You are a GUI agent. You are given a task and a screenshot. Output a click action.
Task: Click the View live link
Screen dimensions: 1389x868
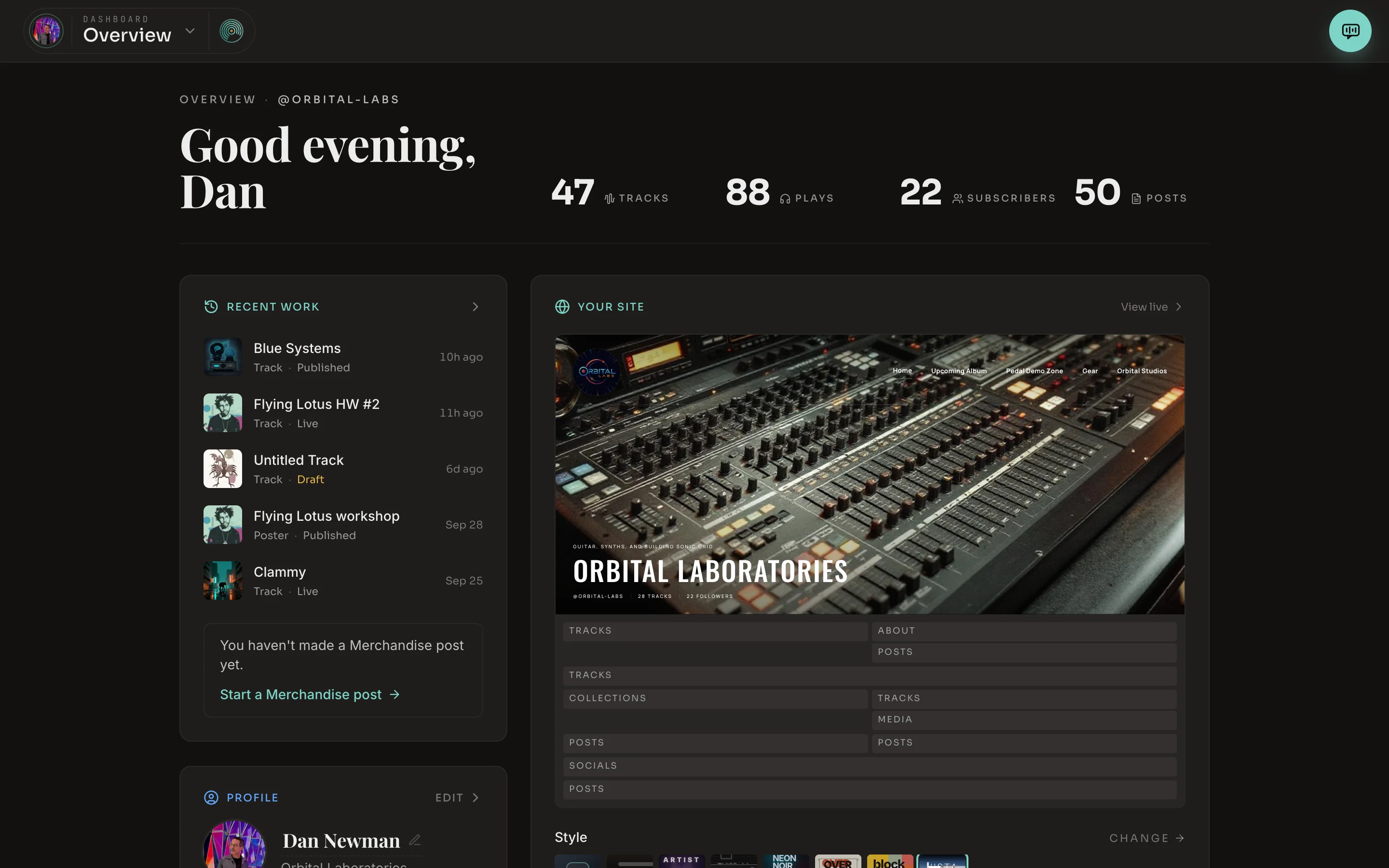point(1151,307)
